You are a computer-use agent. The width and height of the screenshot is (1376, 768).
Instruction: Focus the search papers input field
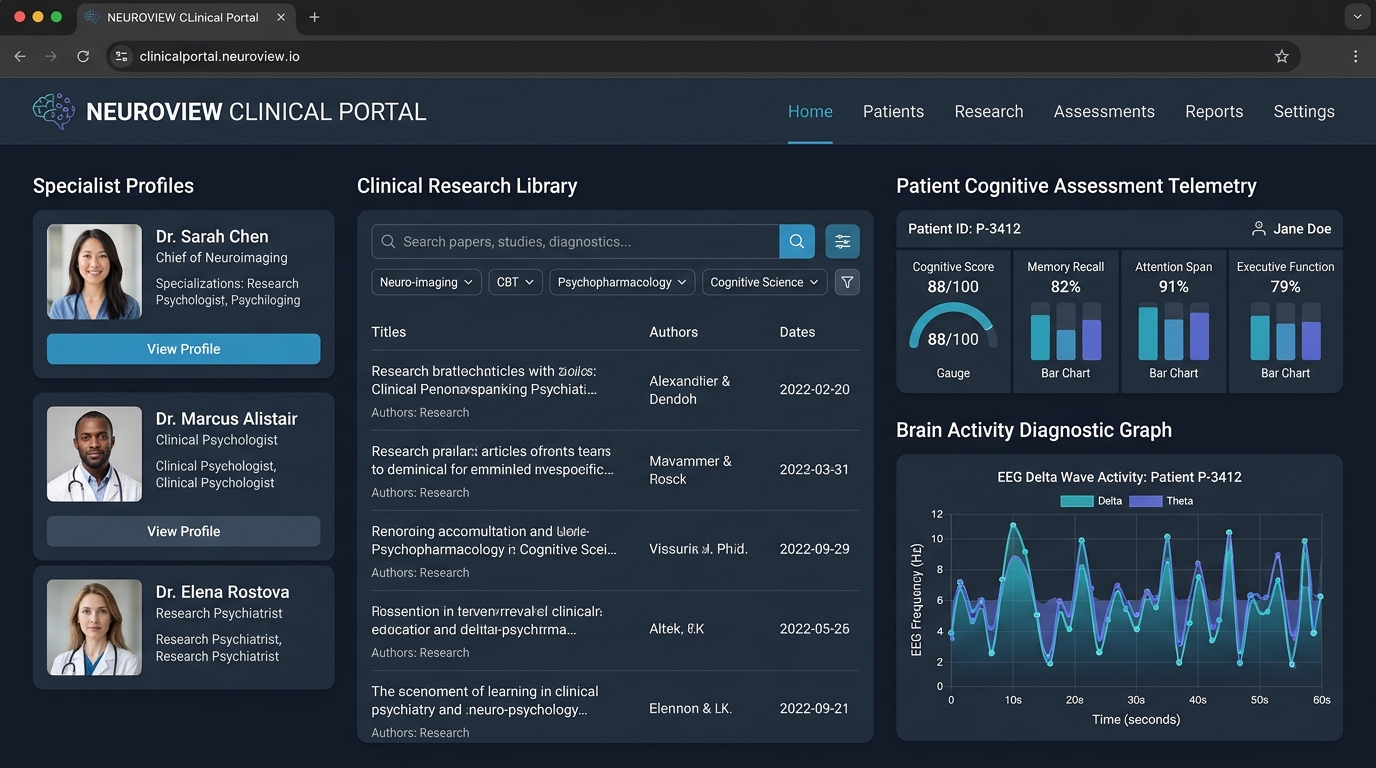(x=575, y=241)
